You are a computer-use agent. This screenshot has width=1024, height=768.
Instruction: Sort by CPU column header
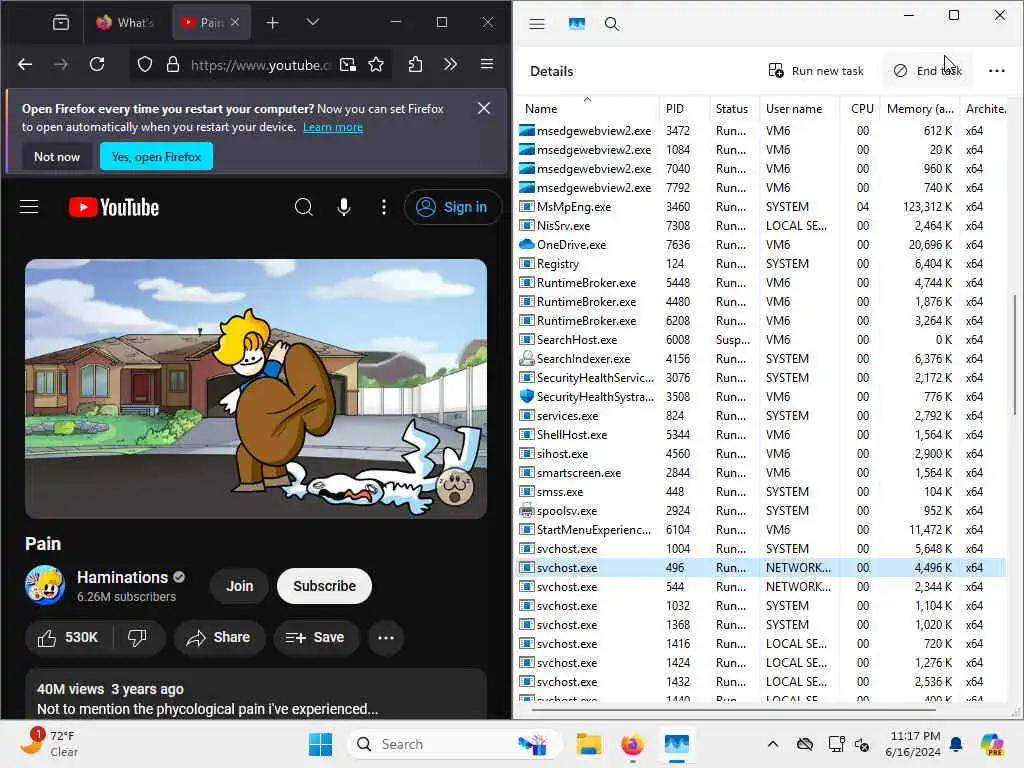861,109
